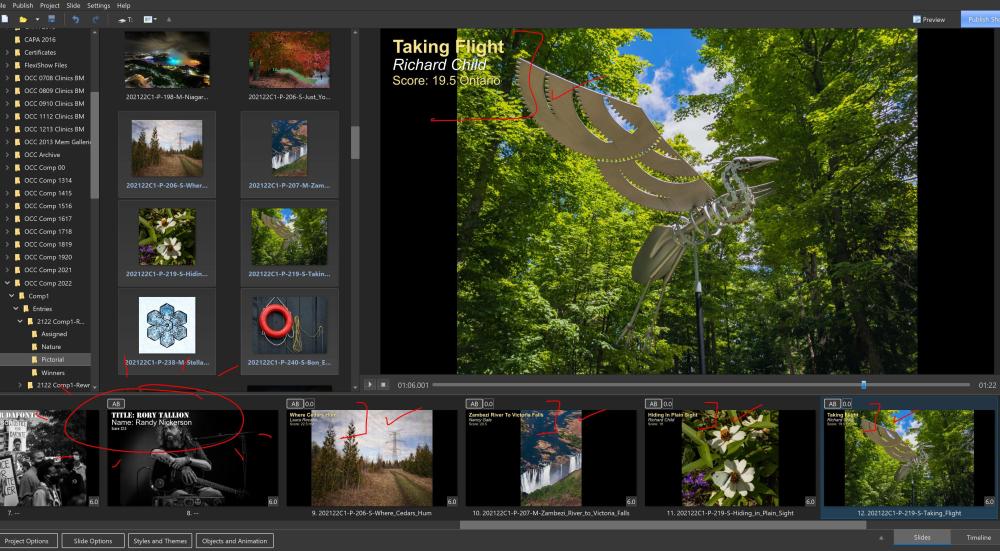Open Objects and Animation editor
The height and width of the screenshot is (551, 1000).
pos(235,541)
